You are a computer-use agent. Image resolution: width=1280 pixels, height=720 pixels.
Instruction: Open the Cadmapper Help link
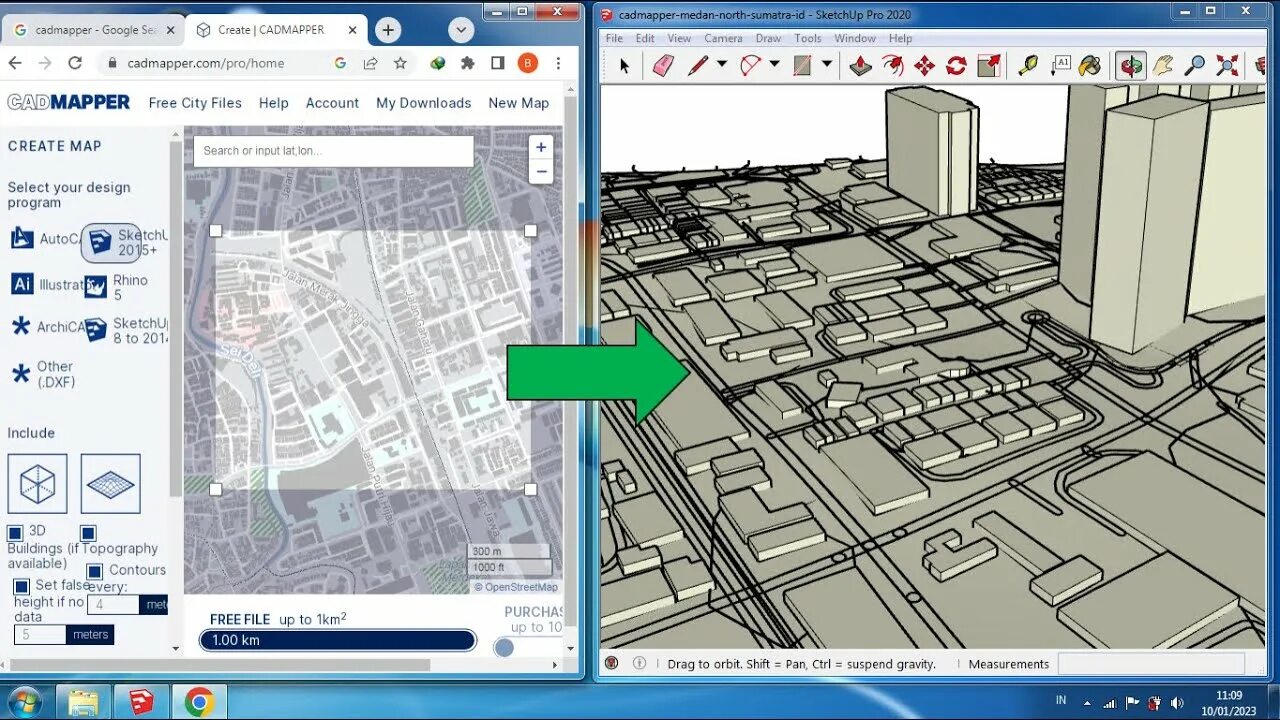tap(273, 103)
